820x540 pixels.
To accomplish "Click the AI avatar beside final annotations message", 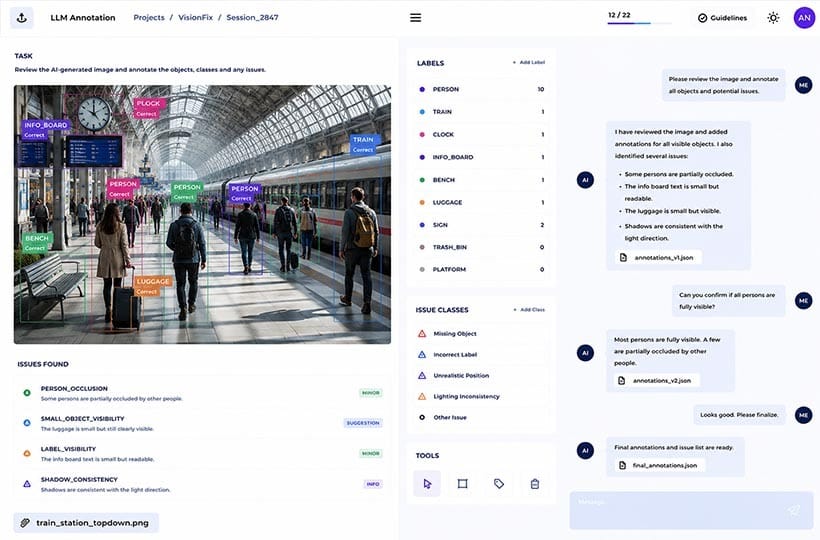I will coord(585,450).
